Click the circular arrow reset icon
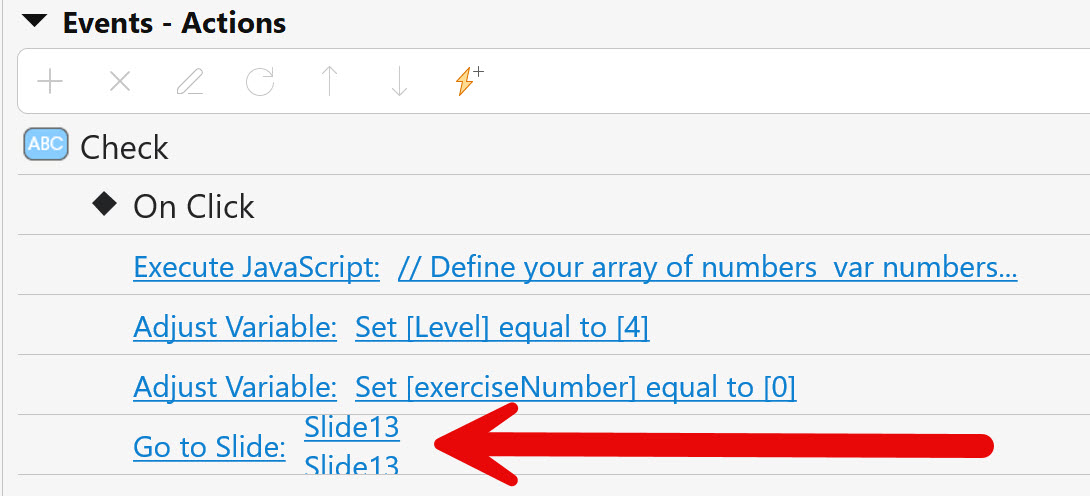 tap(260, 82)
